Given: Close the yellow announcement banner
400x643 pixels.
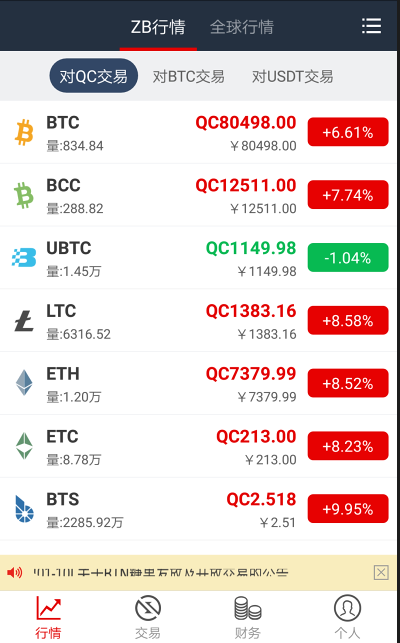Looking at the screenshot, I should (381, 572).
